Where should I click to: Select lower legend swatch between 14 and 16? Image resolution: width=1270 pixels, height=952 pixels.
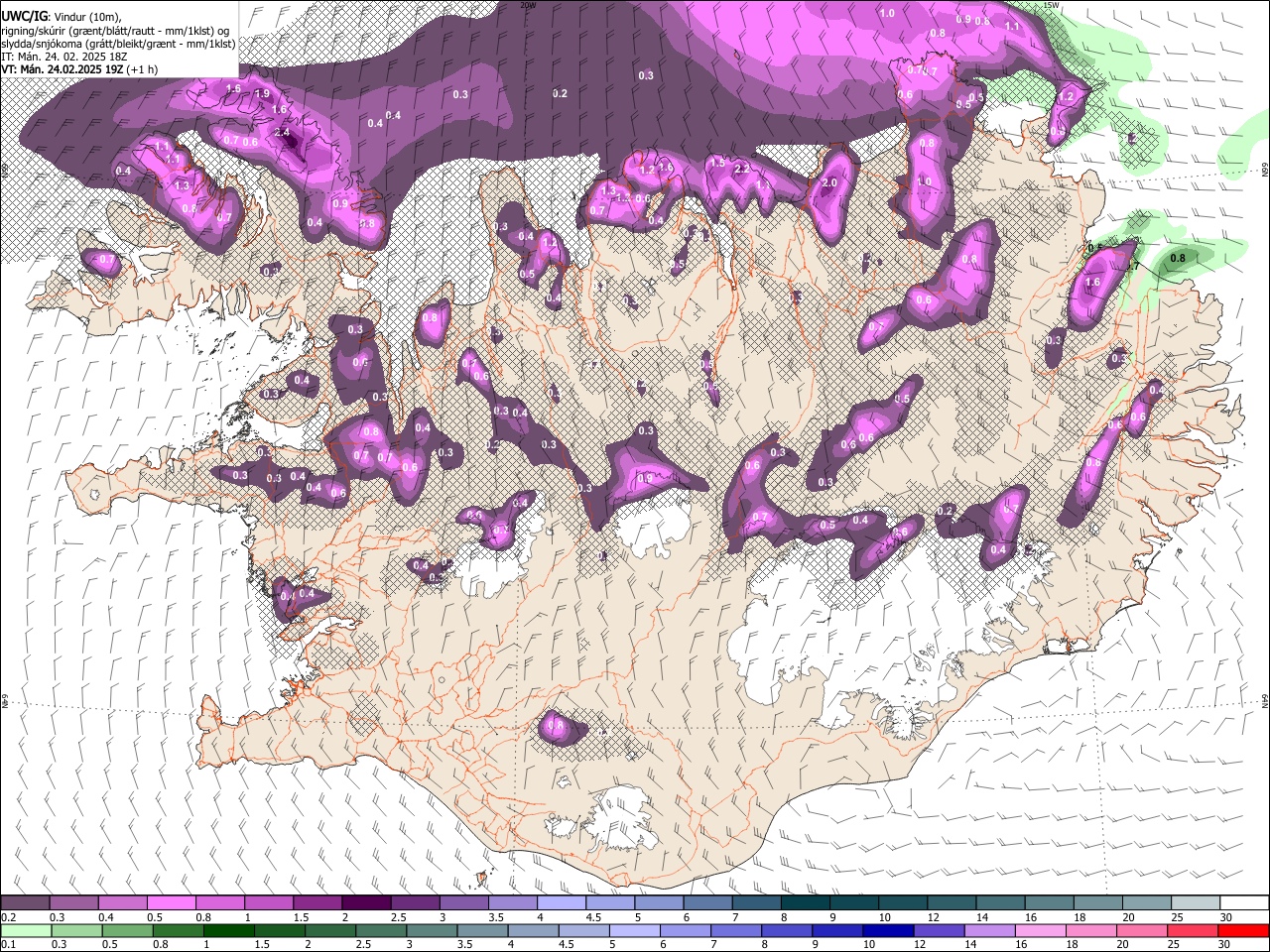tap(989, 930)
